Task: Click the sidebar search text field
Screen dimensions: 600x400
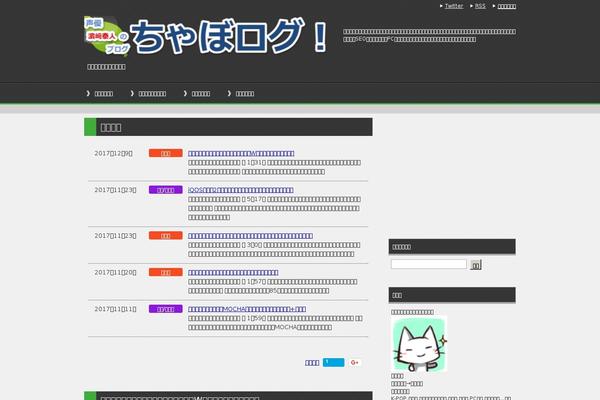Action: (x=429, y=264)
